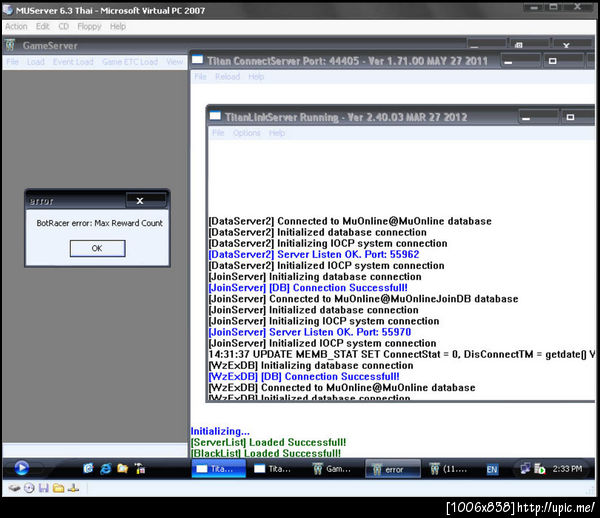Click the 'Server Listen OK. Port: 55970' log line
600x518 pixels.
point(310,332)
